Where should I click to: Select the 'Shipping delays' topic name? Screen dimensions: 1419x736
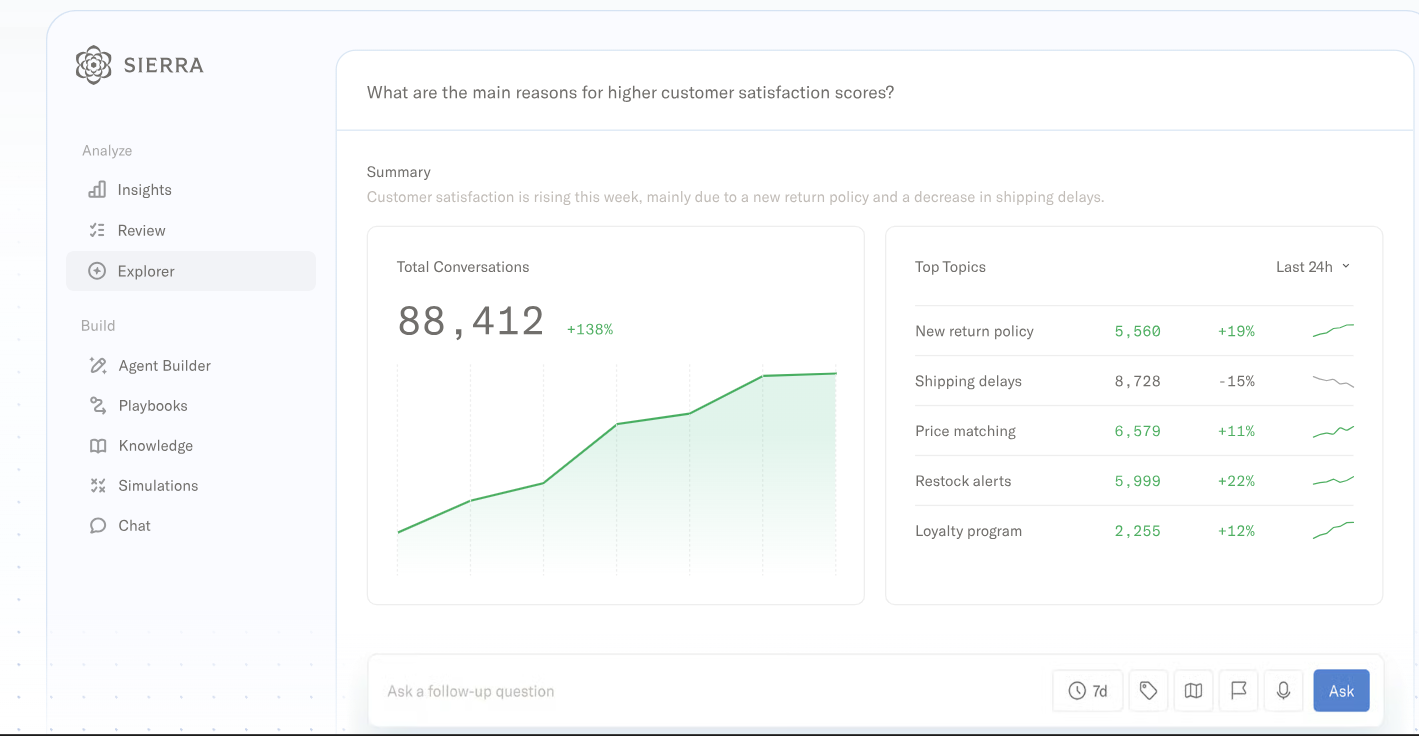pyautogui.click(x=968, y=381)
